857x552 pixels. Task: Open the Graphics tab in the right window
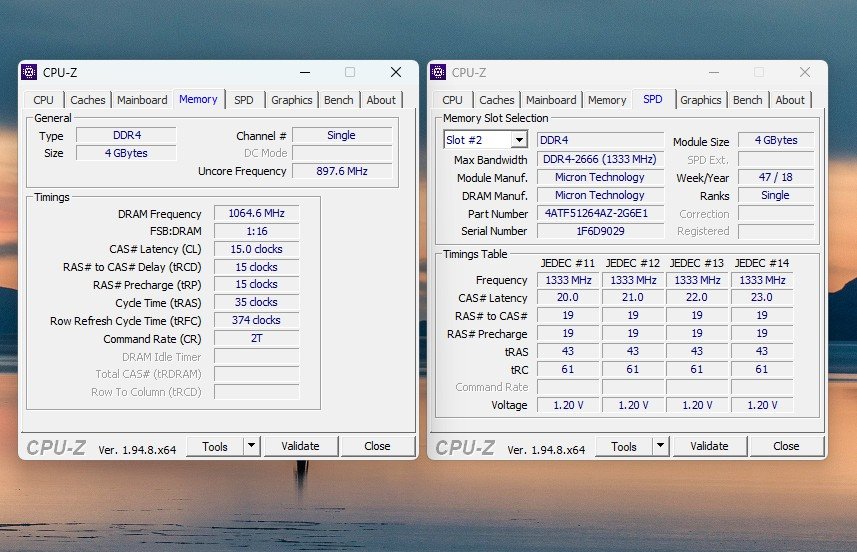(701, 100)
